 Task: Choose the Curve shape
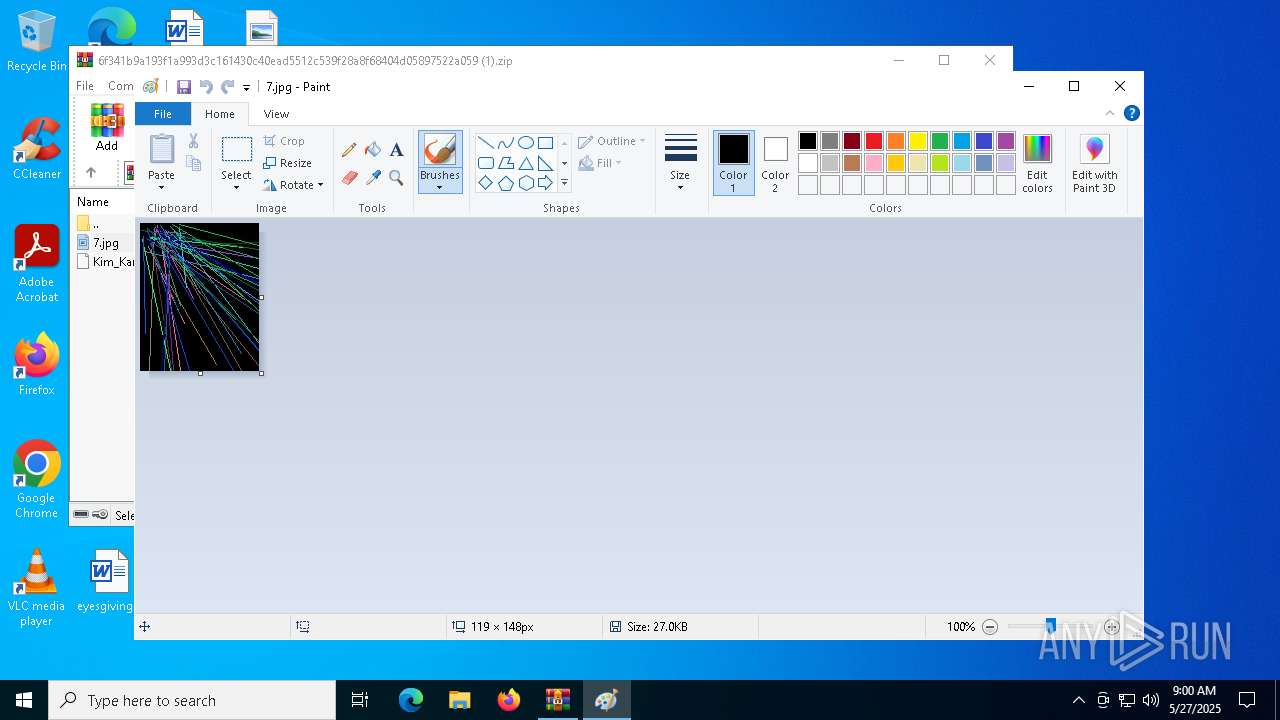(x=505, y=142)
